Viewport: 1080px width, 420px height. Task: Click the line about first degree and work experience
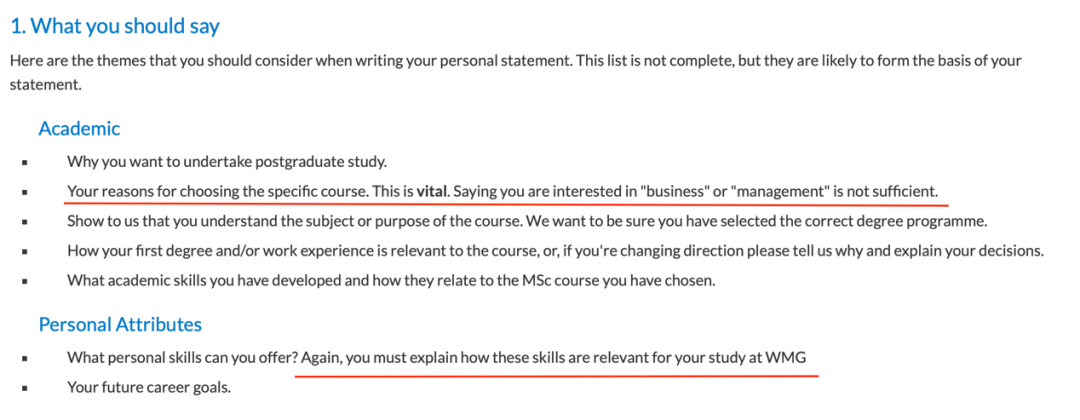(555, 251)
